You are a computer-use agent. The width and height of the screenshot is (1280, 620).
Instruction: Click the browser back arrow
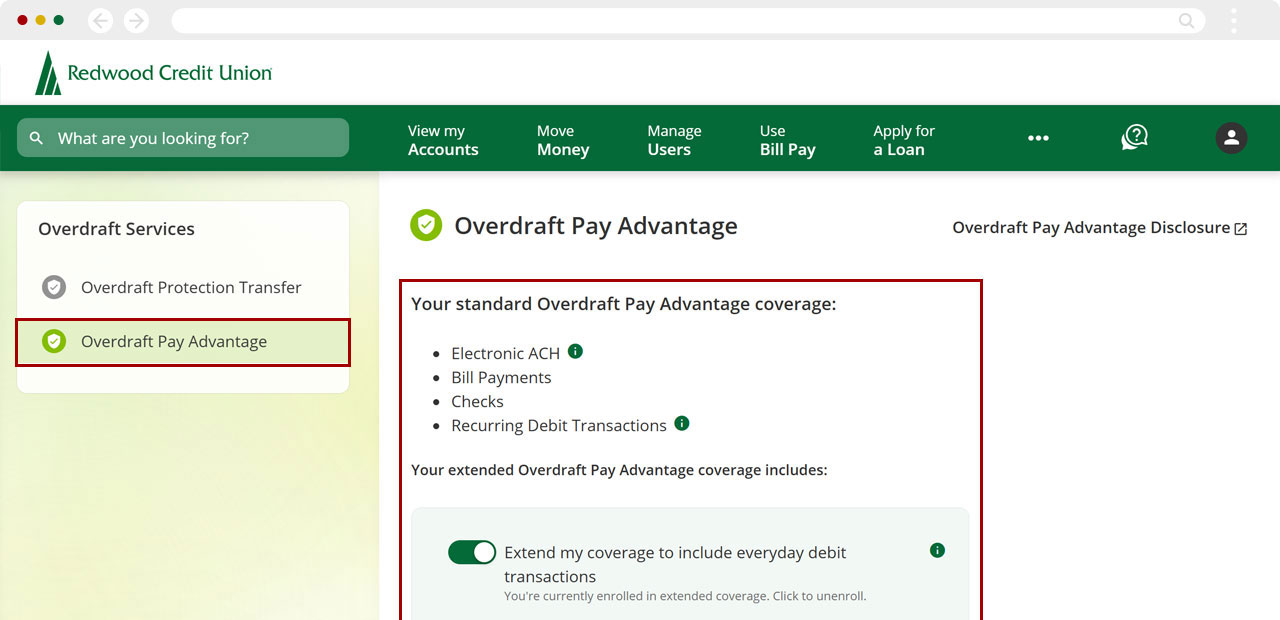[x=100, y=20]
